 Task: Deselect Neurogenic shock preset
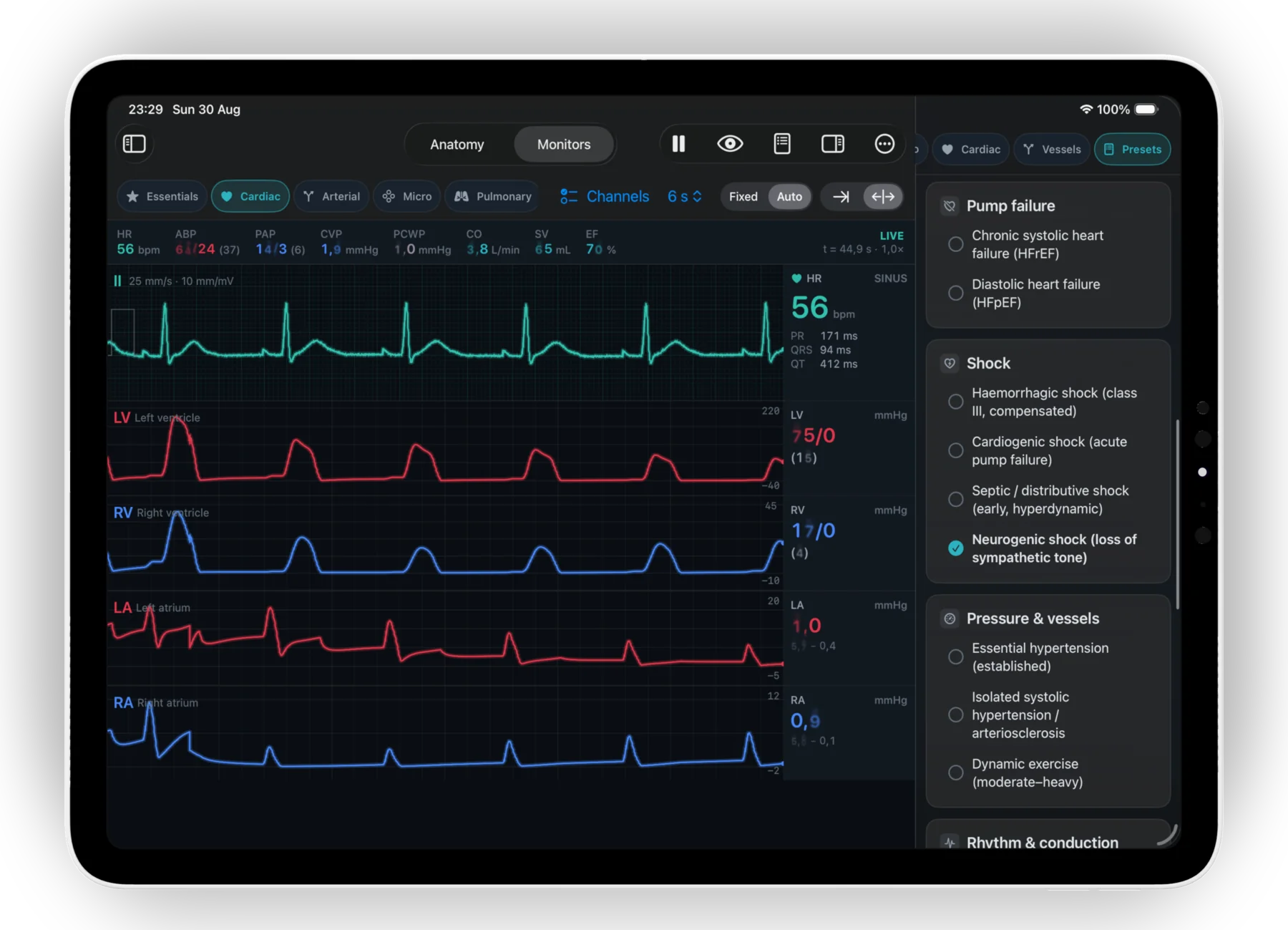1048,548
